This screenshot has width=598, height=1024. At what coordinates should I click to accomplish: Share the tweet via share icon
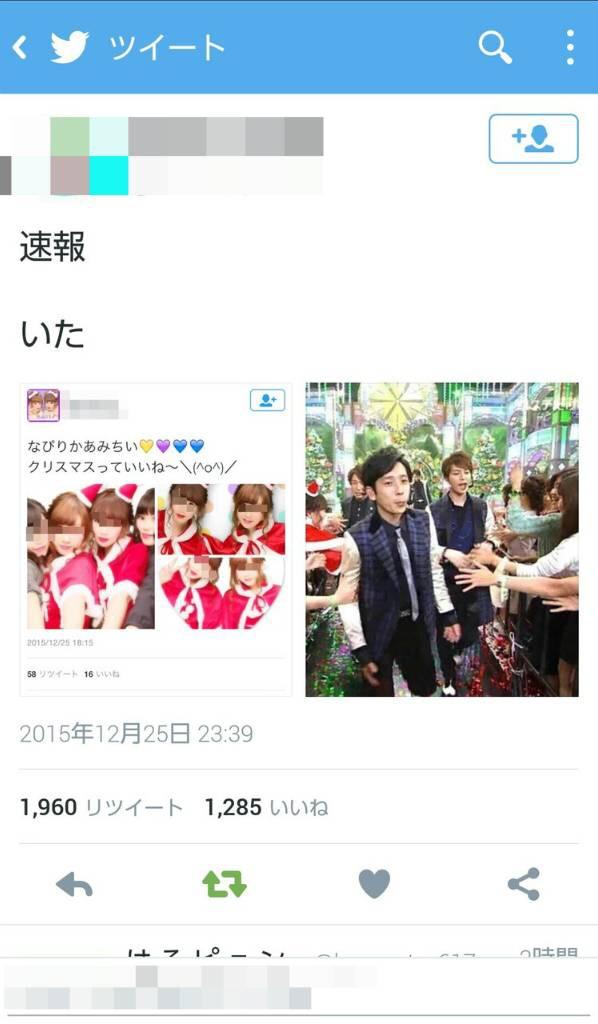click(524, 884)
